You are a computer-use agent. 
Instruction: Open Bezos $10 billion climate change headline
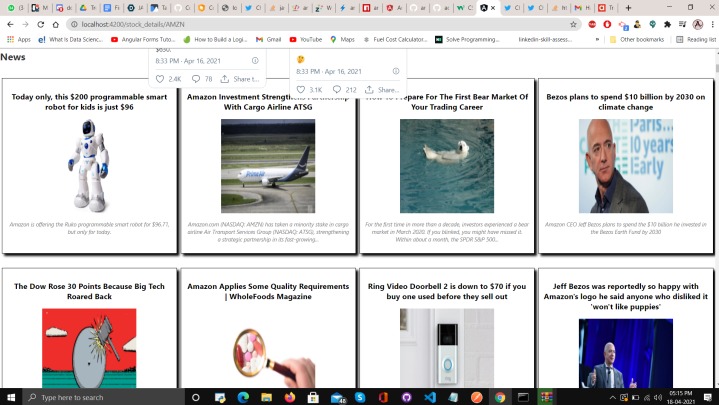coord(625,102)
